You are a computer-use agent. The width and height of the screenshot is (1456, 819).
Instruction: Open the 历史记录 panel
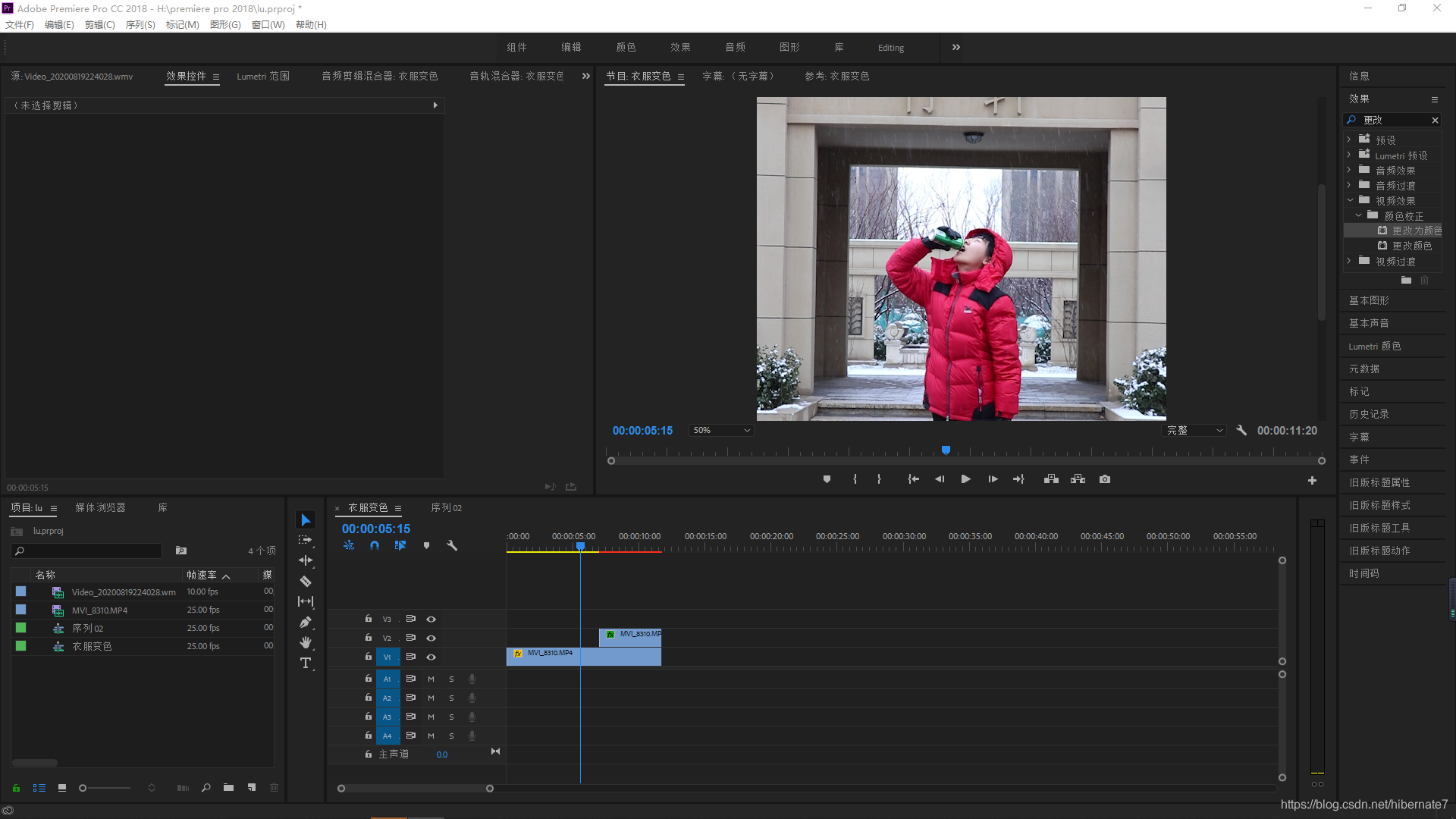(1369, 414)
